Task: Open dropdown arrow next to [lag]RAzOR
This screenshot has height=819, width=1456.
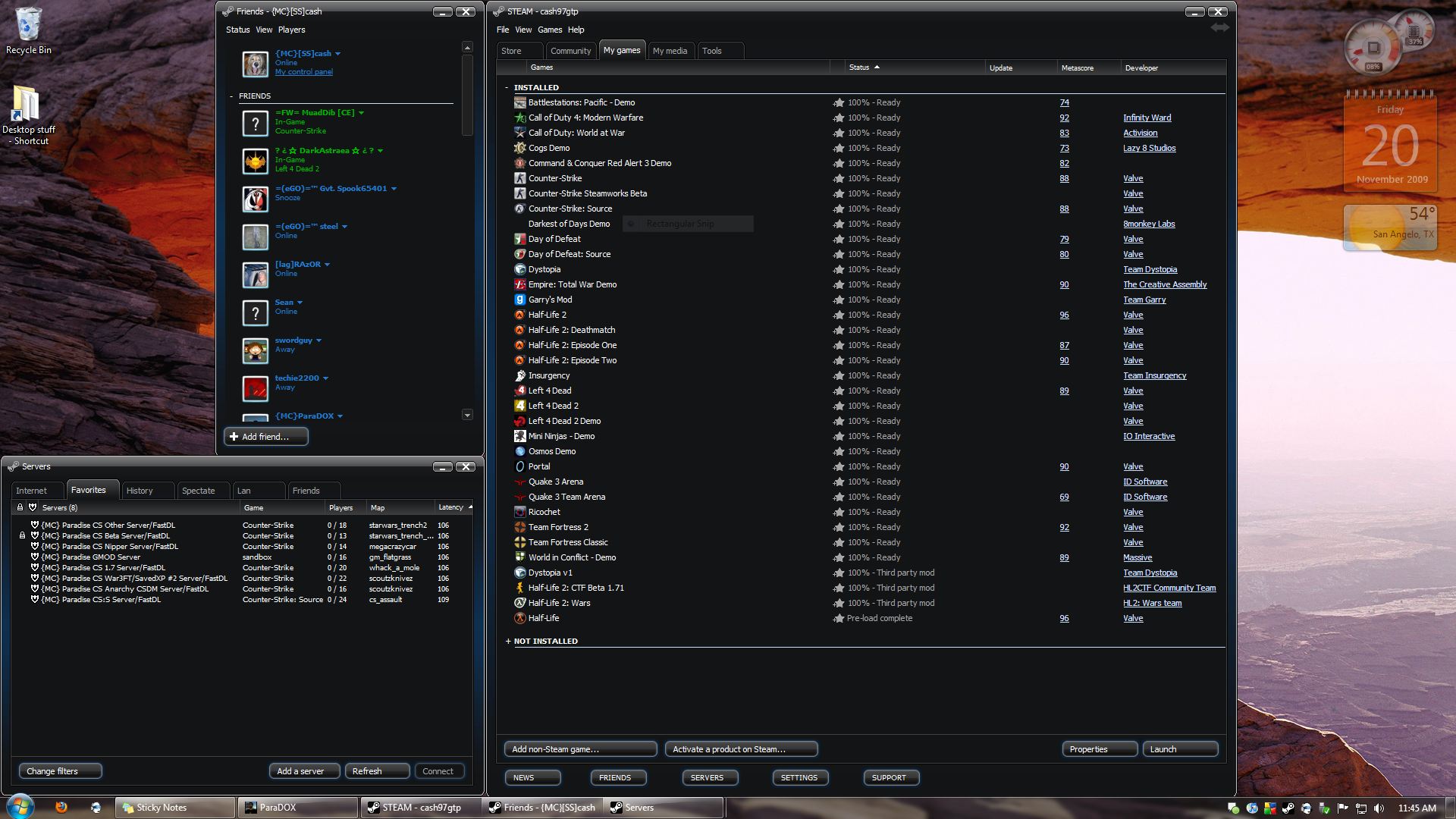Action: coord(327,265)
